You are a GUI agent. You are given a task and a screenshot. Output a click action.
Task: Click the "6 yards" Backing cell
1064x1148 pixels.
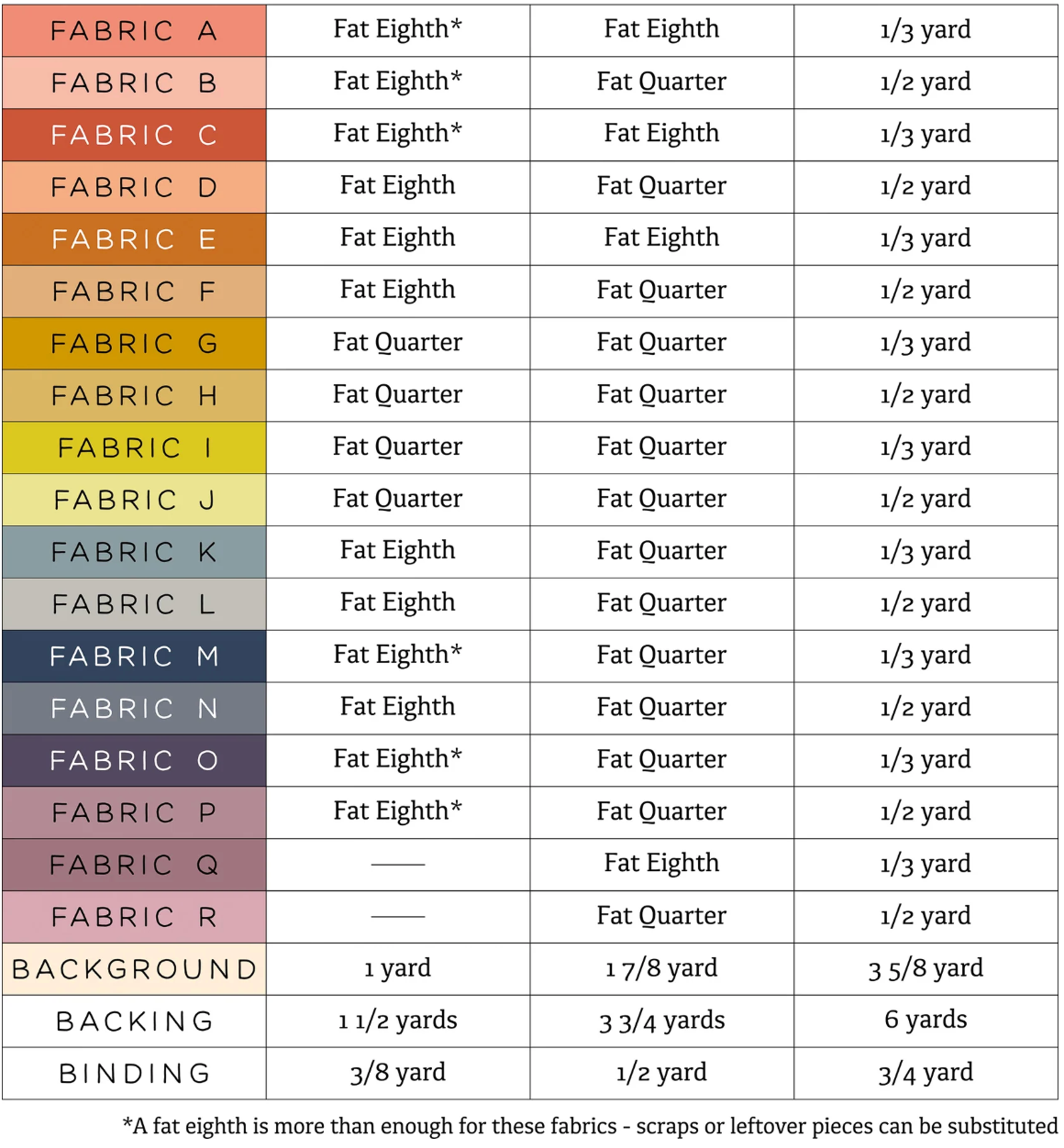(925, 1020)
